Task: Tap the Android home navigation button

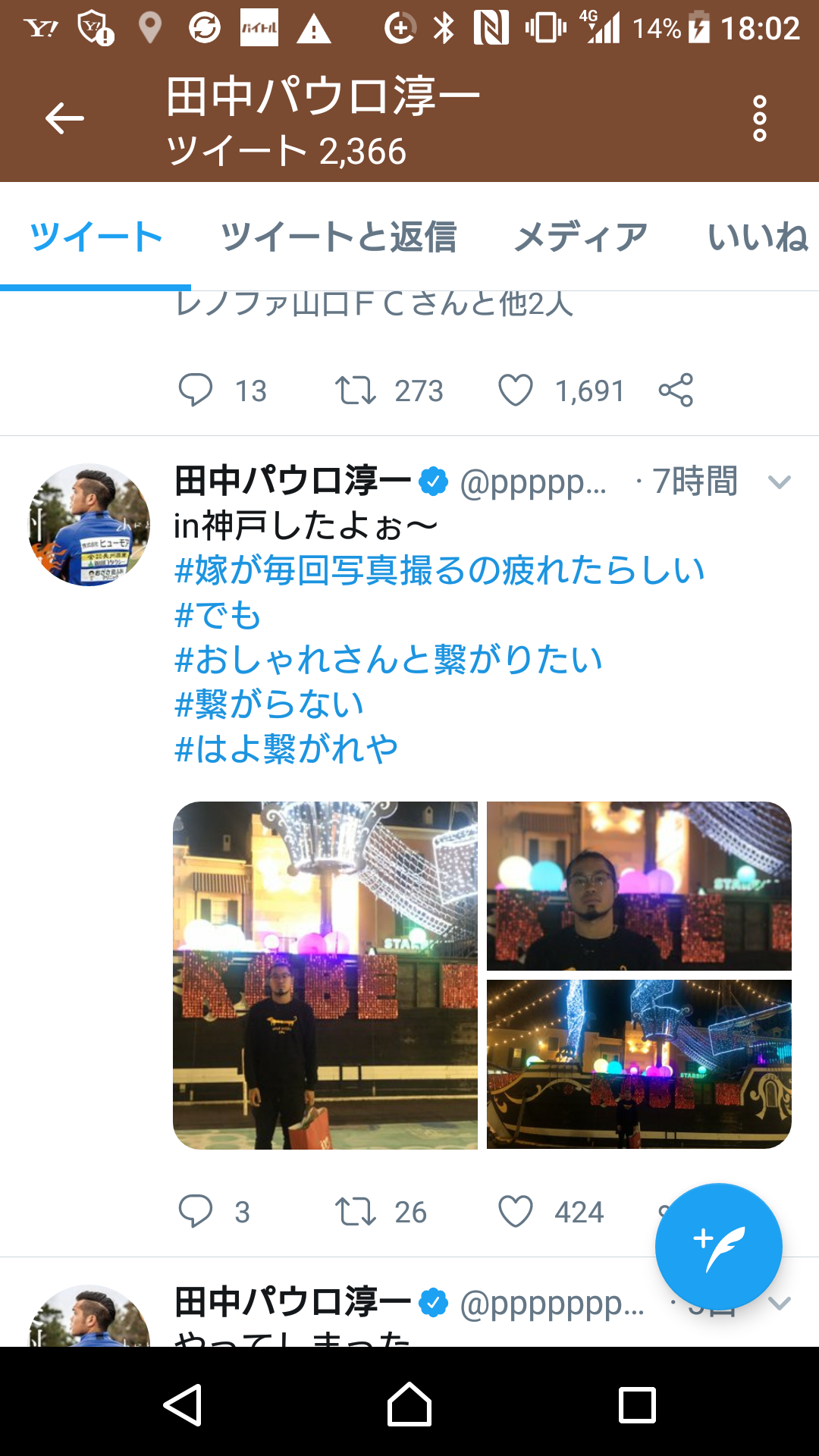Action: tap(409, 1404)
